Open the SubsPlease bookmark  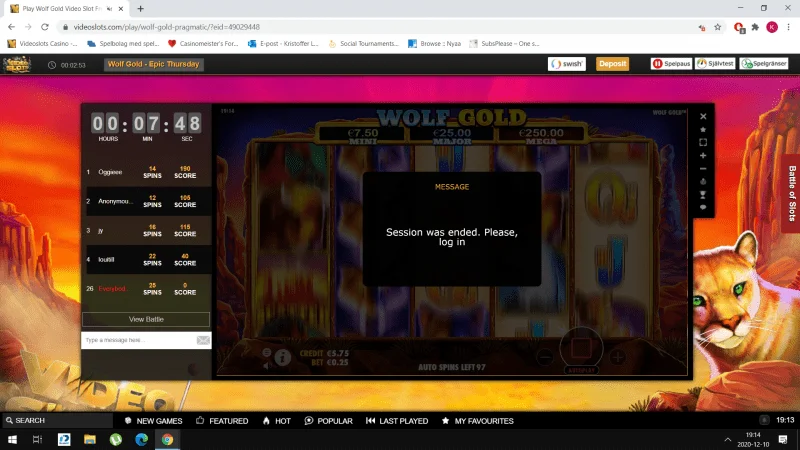(x=504, y=43)
